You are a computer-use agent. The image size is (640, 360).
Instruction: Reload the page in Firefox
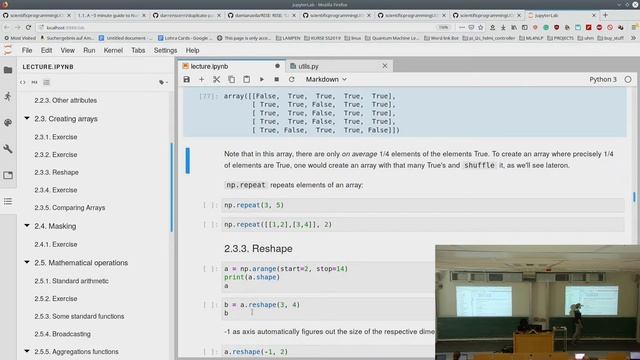(x=28, y=27)
